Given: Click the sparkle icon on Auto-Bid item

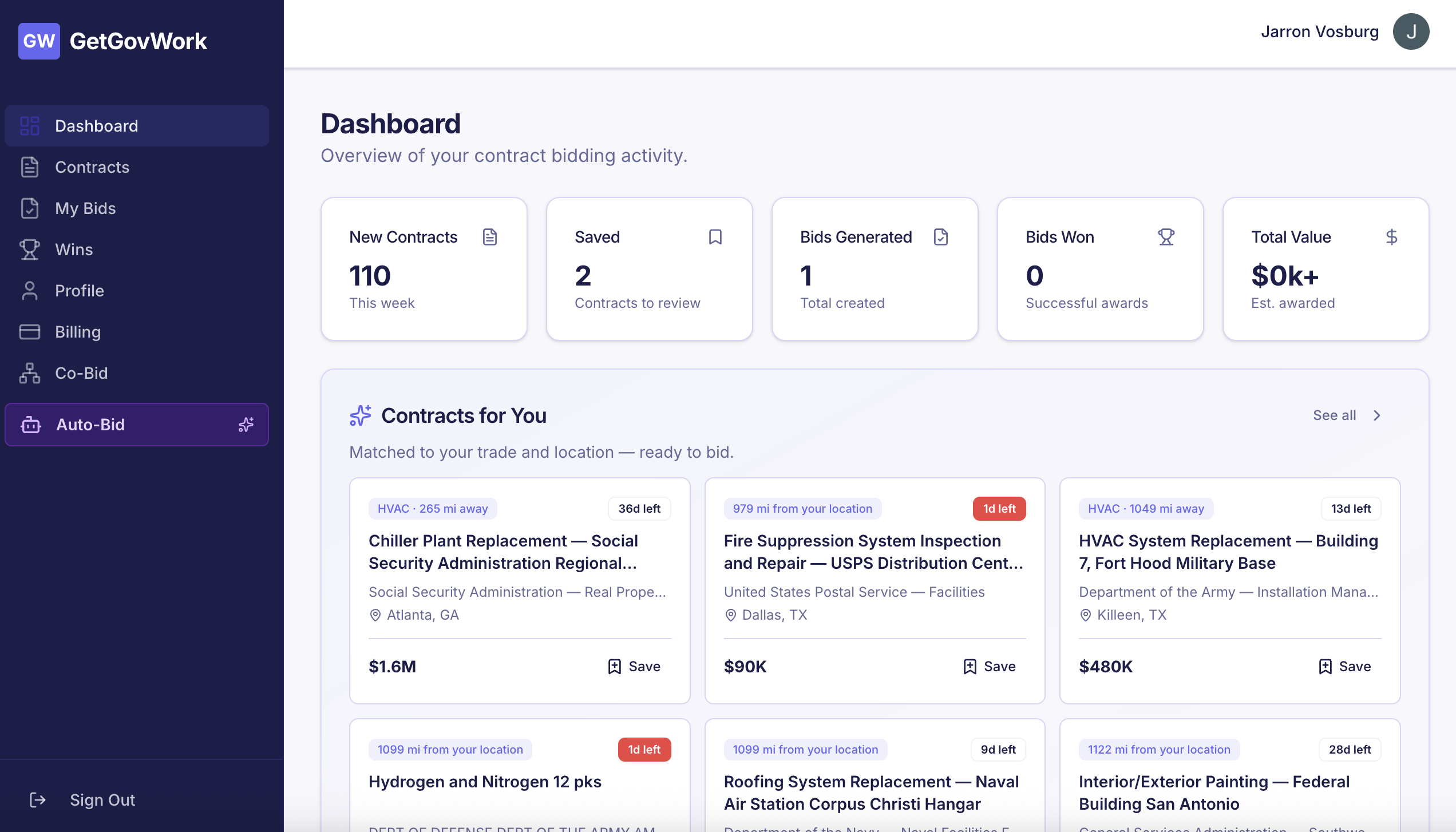Looking at the screenshot, I should click(x=246, y=425).
